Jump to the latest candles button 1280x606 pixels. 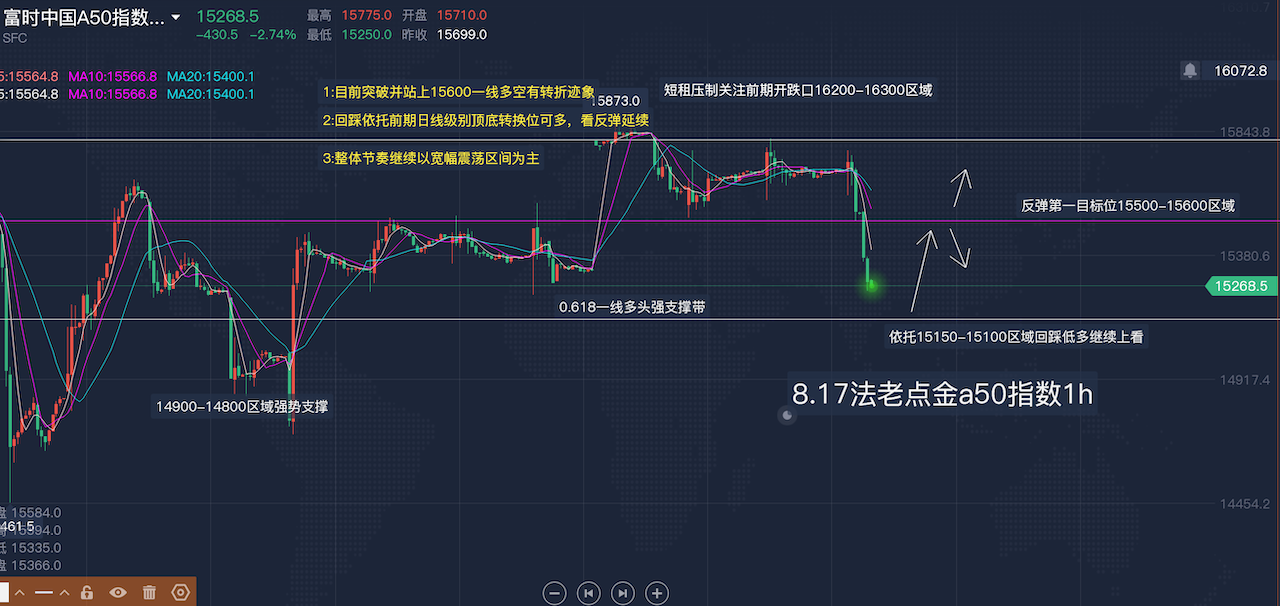point(622,593)
